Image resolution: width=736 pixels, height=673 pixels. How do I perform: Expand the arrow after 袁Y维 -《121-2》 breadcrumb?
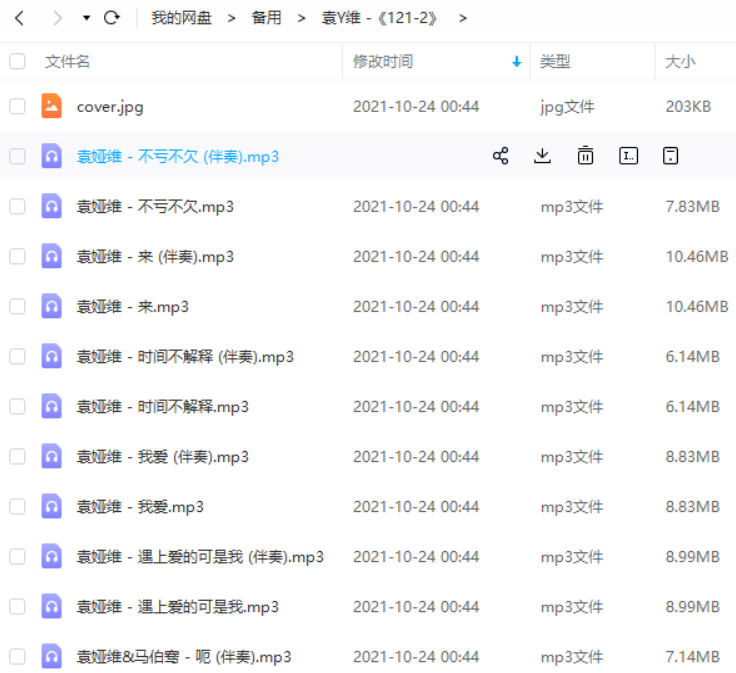(x=462, y=18)
